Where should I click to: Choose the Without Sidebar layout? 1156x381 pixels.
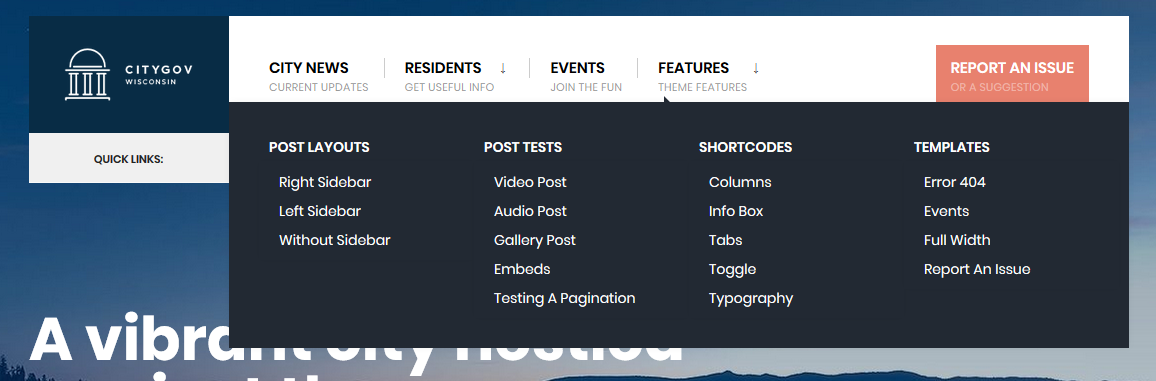(335, 240)
